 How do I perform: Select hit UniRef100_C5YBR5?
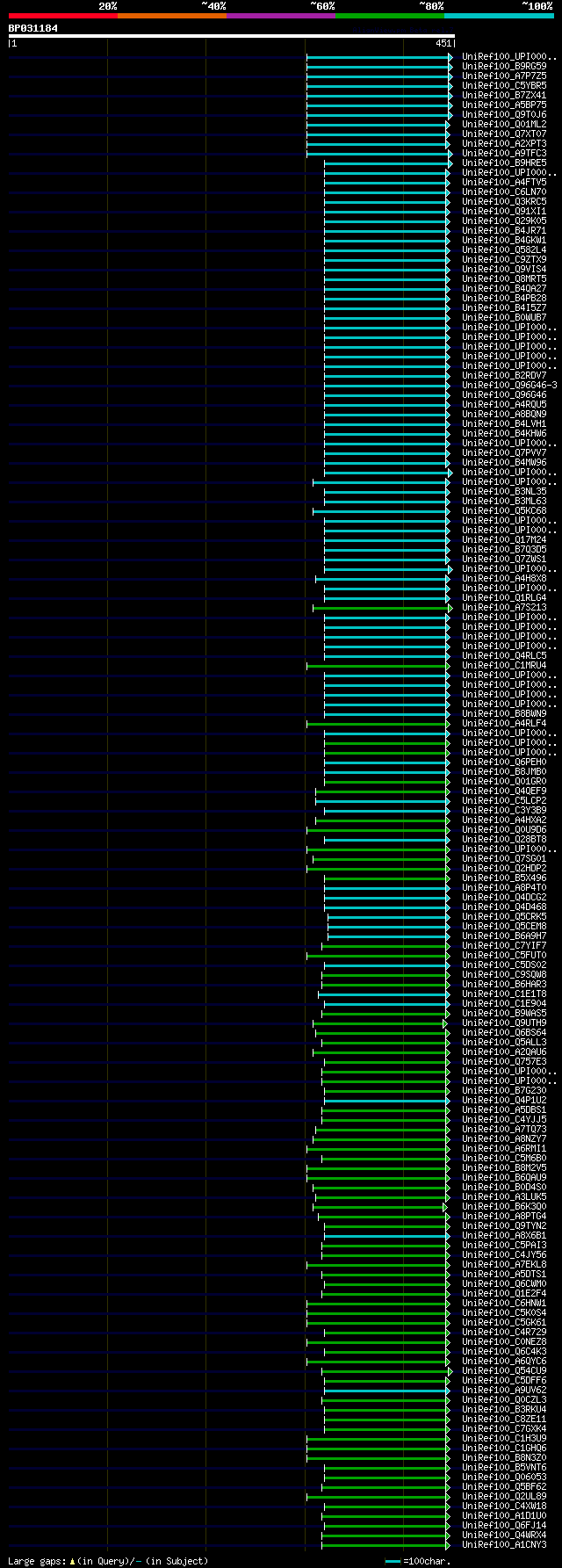[x=504, y=85]
